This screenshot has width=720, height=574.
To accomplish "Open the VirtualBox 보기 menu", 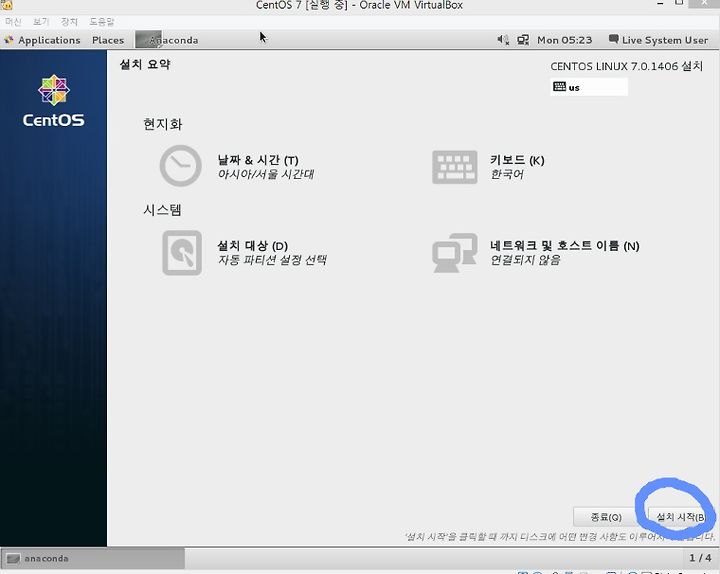I will [x=41, y=22].
